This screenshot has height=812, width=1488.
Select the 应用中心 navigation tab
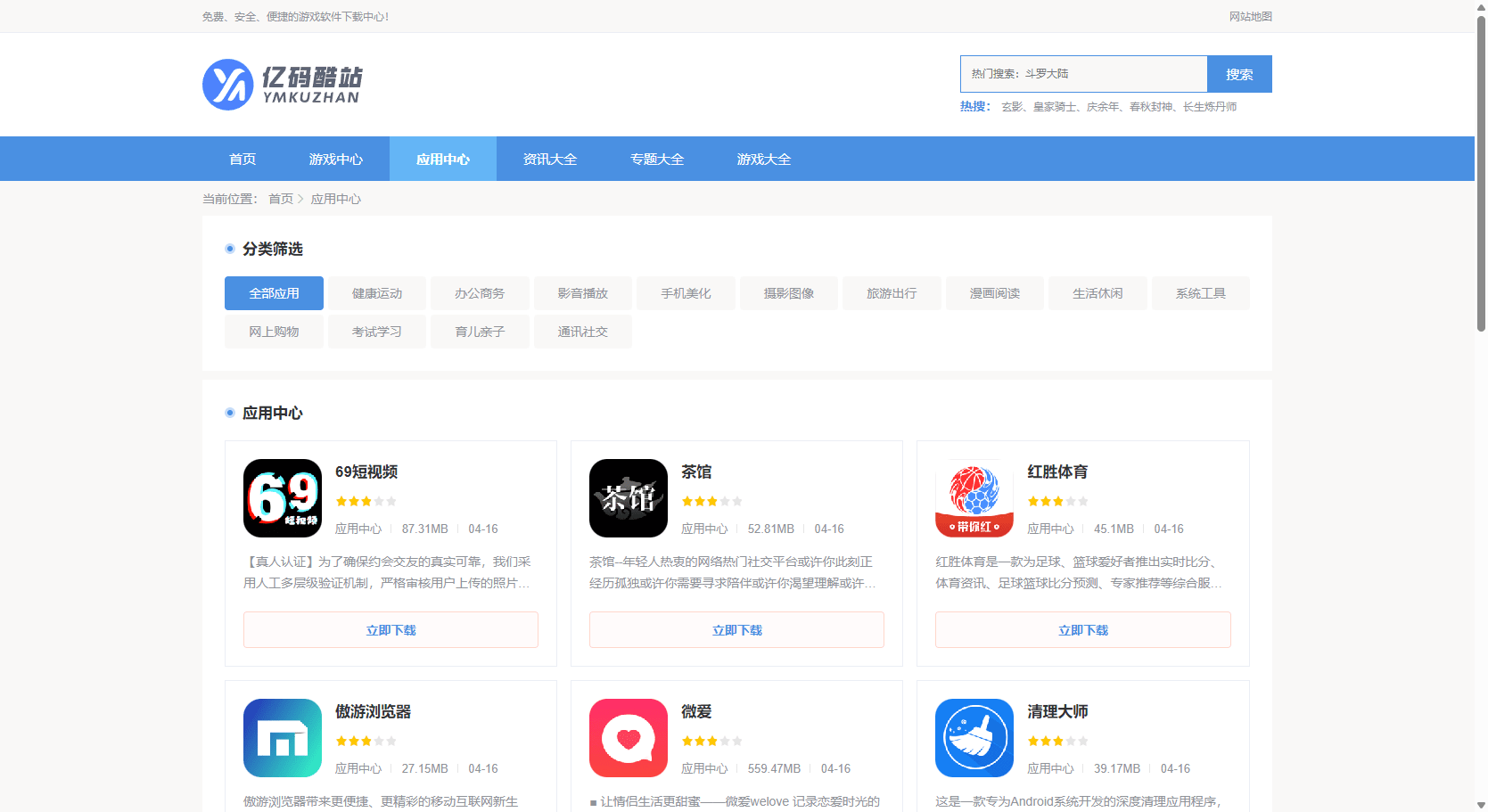443,159
